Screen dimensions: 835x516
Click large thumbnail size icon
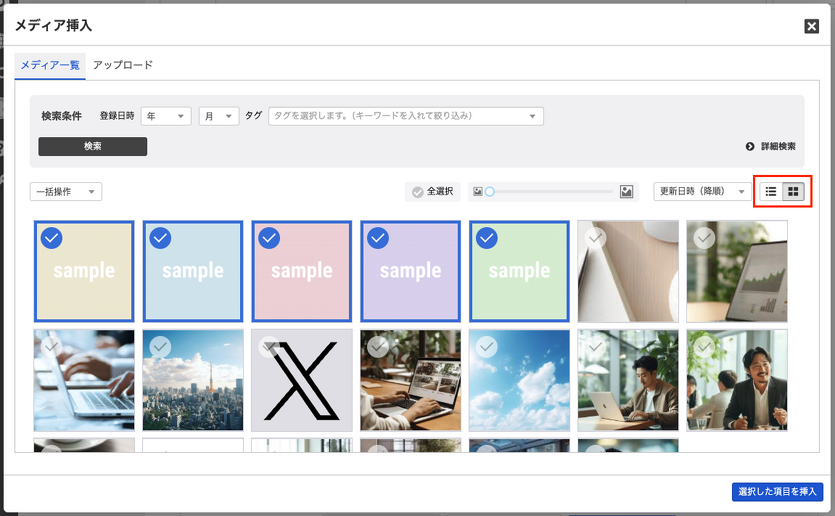pyautogui.click(x=627, y=191)
